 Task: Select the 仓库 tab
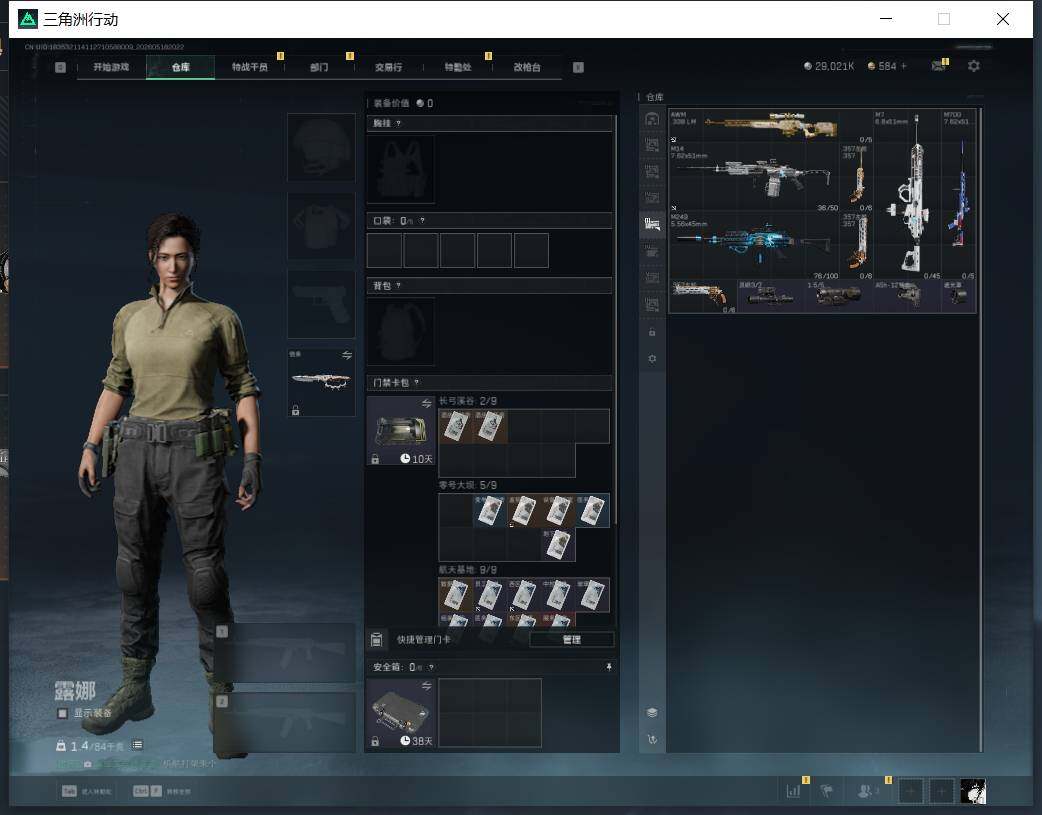point(181,67)
